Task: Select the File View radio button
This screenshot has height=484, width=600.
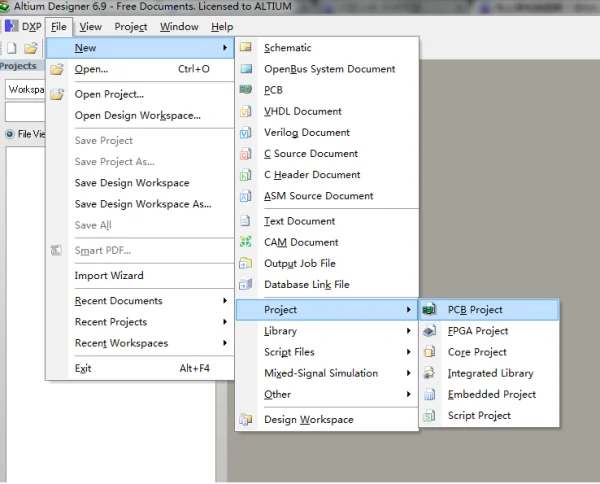Action: click(x=10, y=134)
